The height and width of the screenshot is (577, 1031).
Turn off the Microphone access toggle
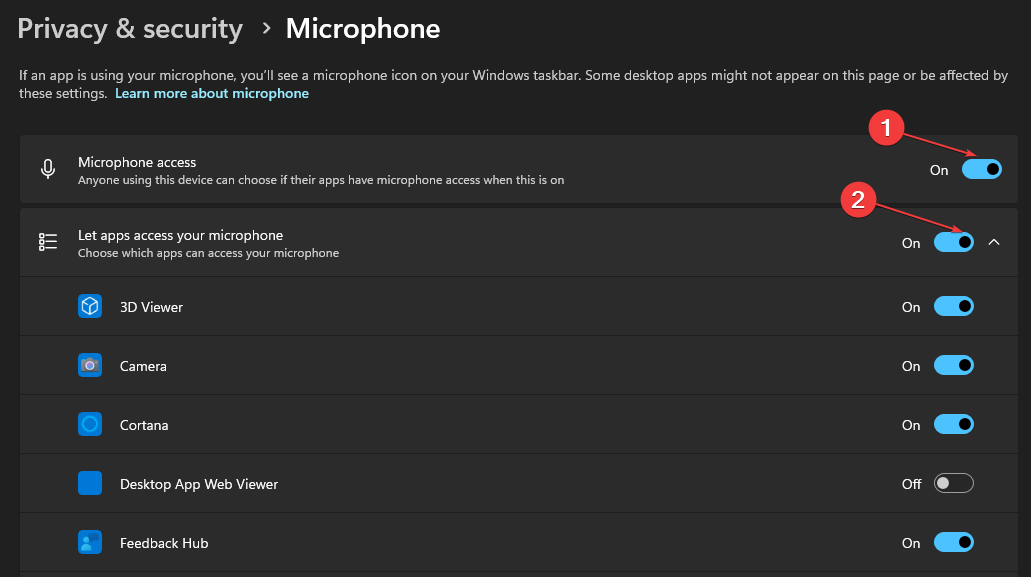[982, 170]
